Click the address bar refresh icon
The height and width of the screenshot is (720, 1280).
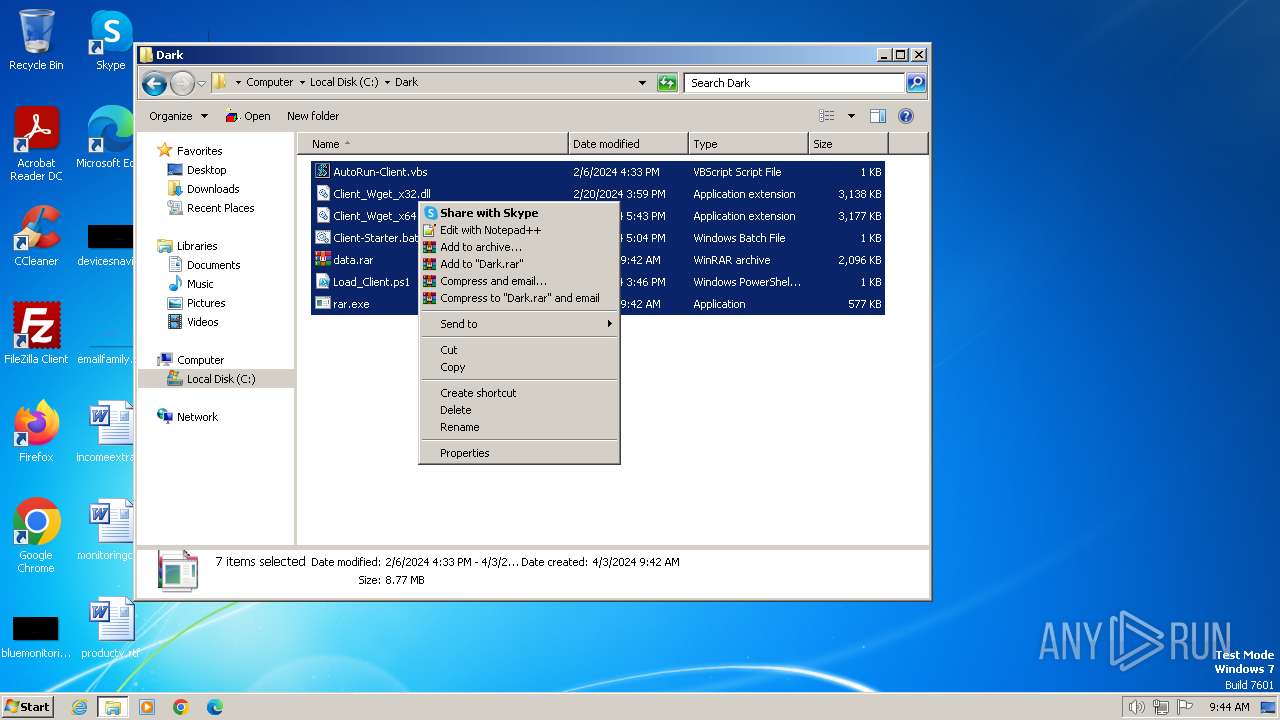667,83
